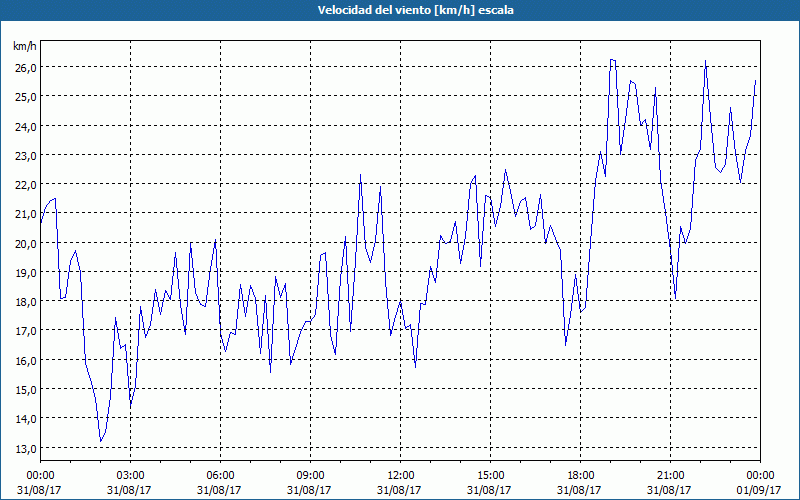Click the 15:00 time label
This screenshot has width=800, height=500.
click(490, 475)
